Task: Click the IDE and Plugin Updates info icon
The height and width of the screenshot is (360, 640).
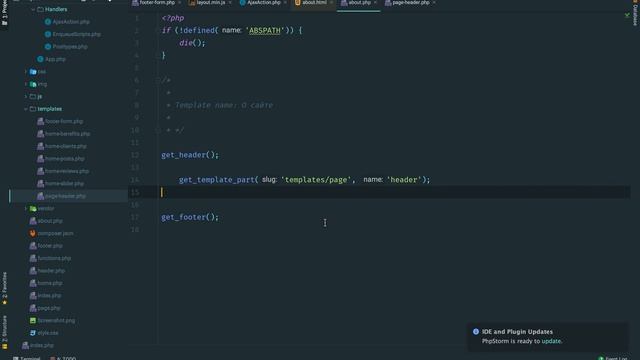Action: click(x=476, y=332)
